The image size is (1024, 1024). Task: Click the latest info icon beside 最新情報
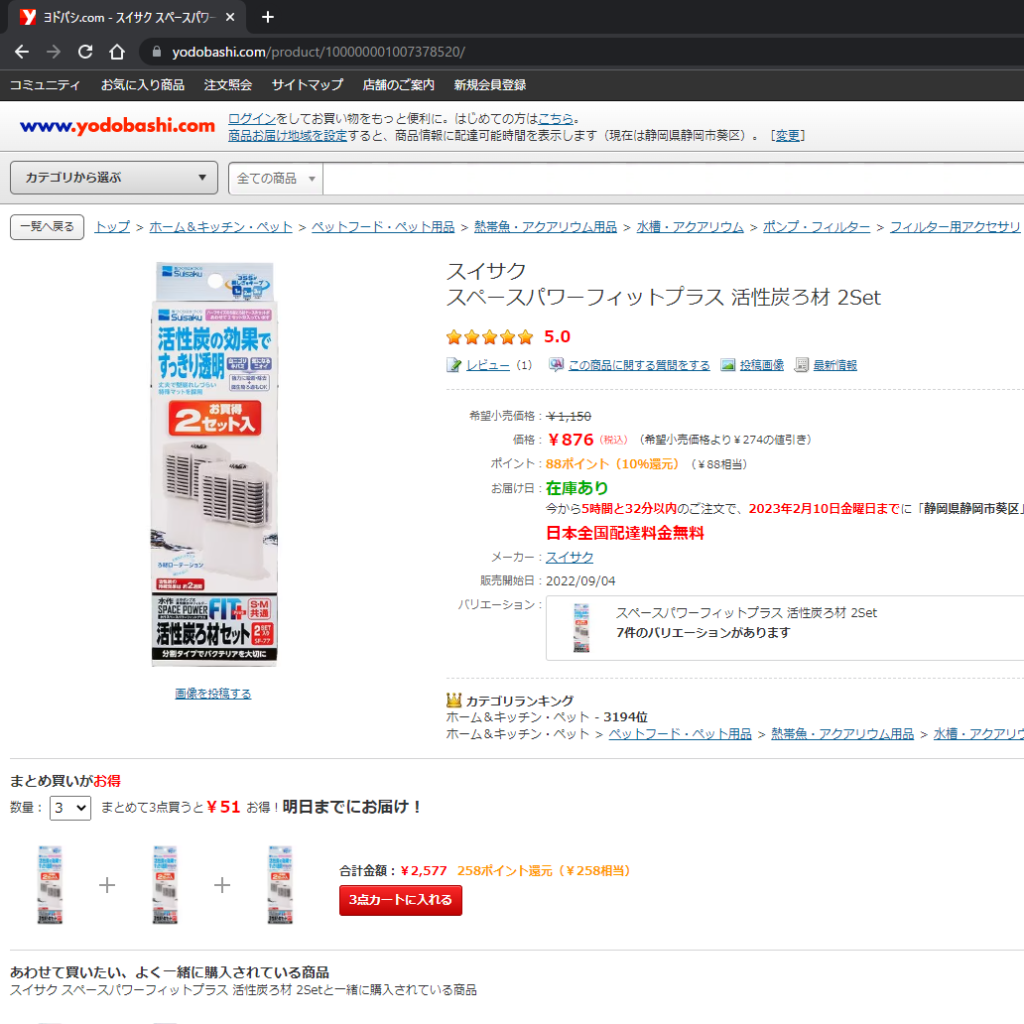tap(801, 365)
